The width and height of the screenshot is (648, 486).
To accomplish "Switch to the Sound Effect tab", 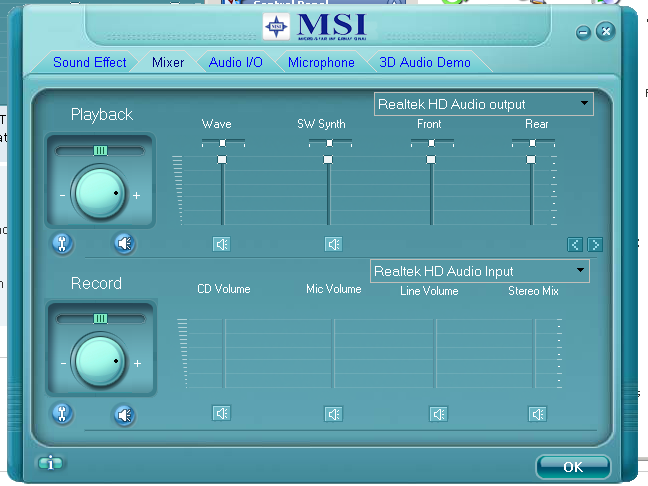I will 90,62.
